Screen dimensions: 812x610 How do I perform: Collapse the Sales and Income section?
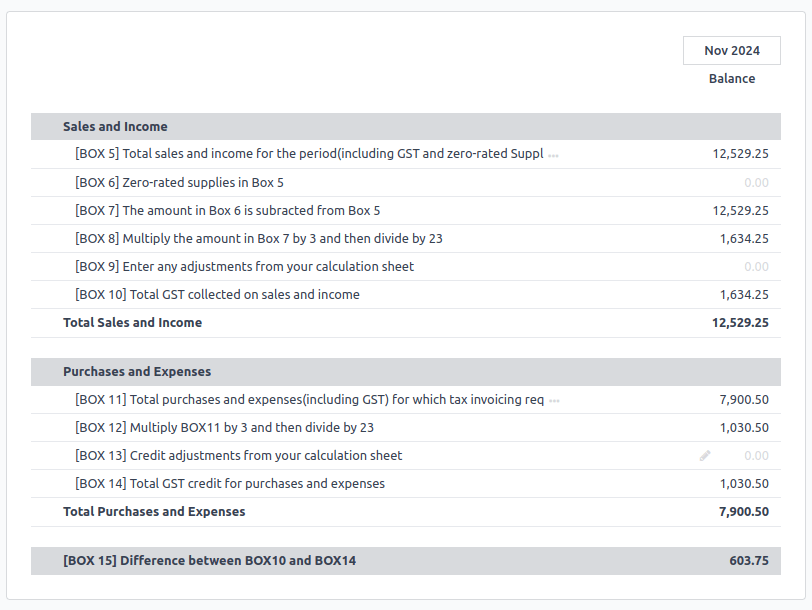(115, 127)
